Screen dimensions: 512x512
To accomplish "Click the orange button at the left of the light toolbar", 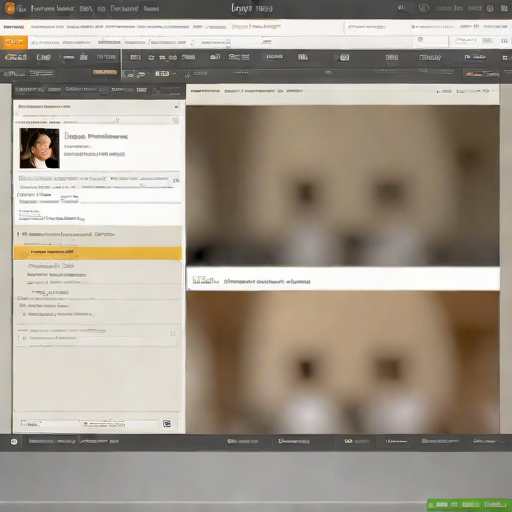I will click(x=14, y=42).
